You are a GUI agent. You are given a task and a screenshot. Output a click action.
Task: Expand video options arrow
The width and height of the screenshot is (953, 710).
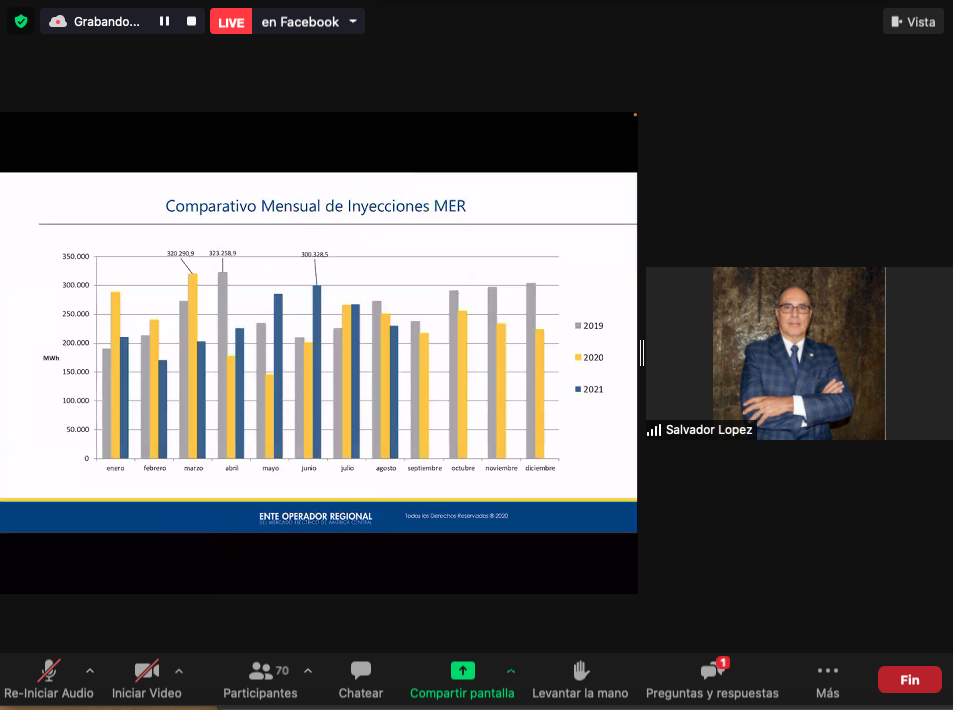click(179, 670)
